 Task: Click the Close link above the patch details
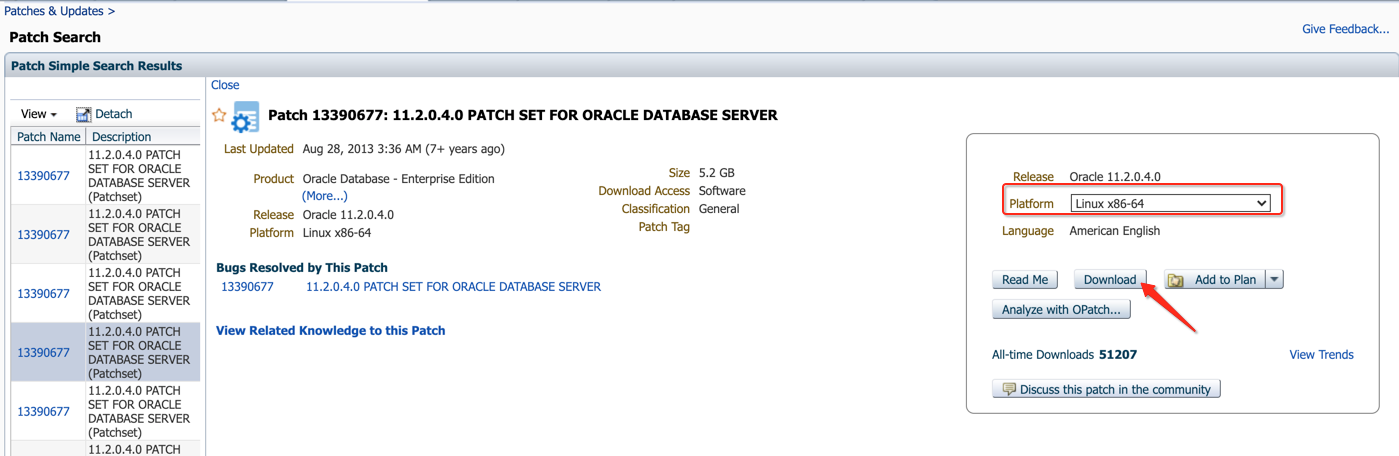(x=225, y=85)
